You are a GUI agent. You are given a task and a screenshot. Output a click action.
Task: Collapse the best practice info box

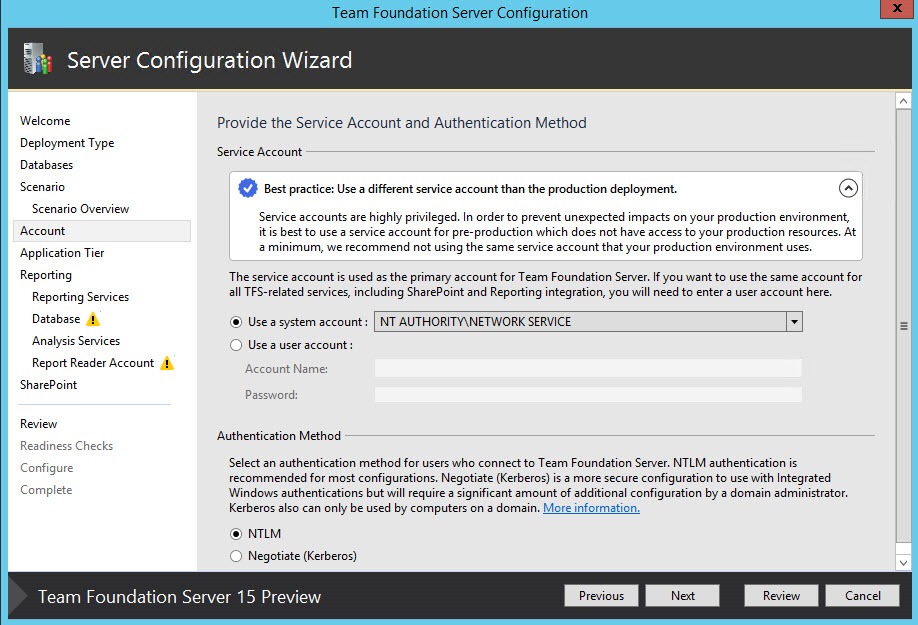click(848, 188)
